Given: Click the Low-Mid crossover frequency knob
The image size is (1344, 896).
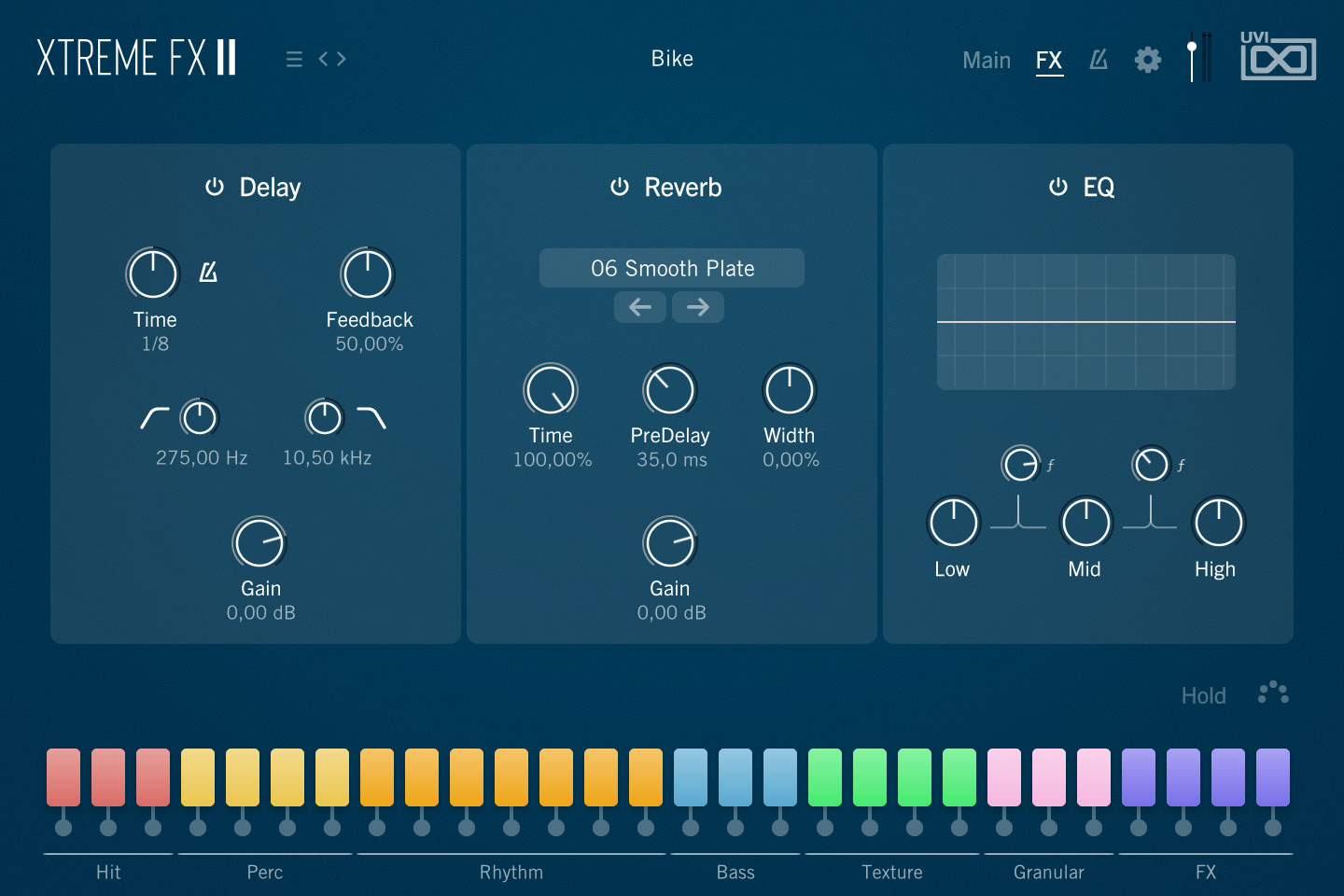Looking at the screenshot, I should [x=1021, y=464].
